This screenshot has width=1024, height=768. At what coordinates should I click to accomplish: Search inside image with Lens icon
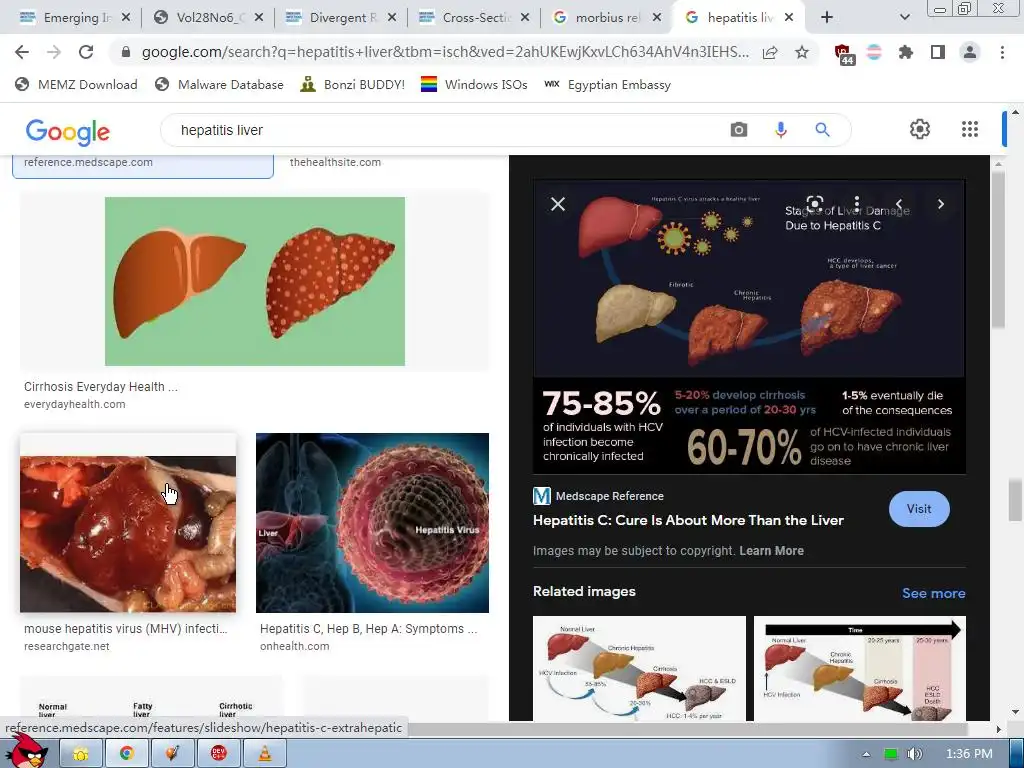tap(814, 203)
